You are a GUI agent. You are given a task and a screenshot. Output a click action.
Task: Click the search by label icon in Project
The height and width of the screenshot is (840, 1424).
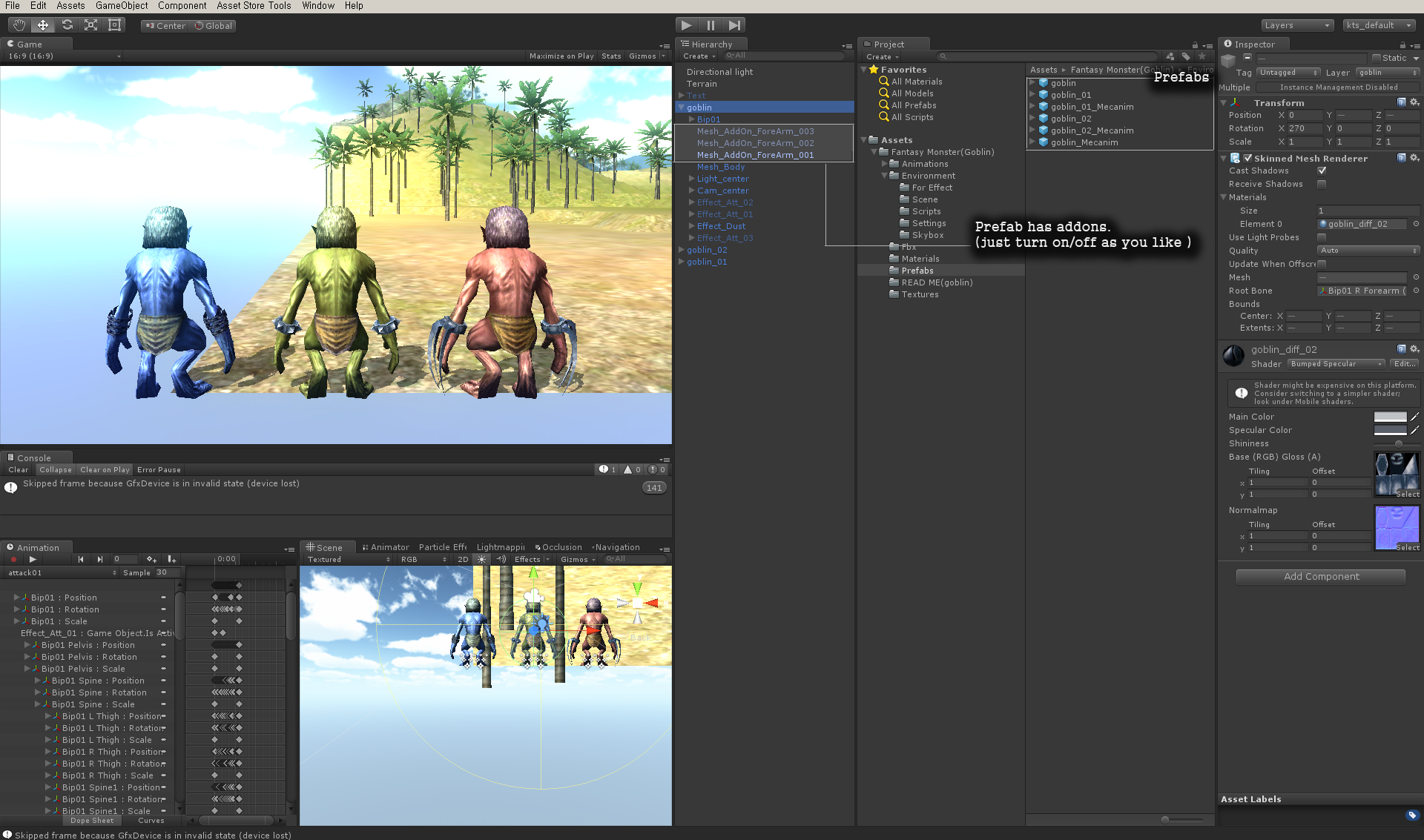tap(1186, 56)
